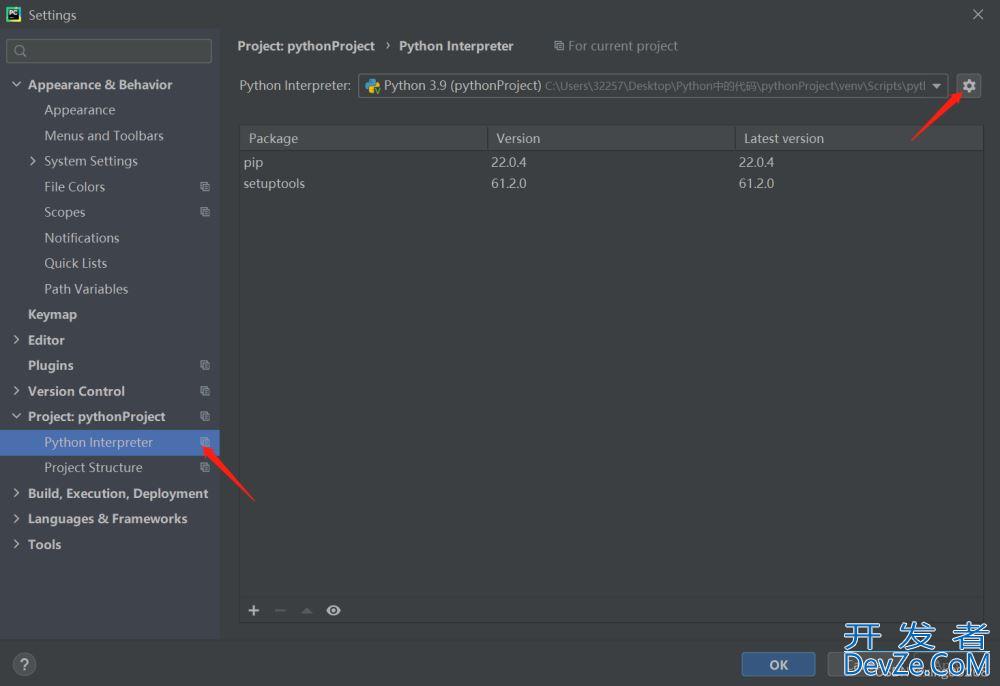Click Project: pythonProject breadcrumb
Viewport: 1000px width, 686px height.
click(306, 46)
